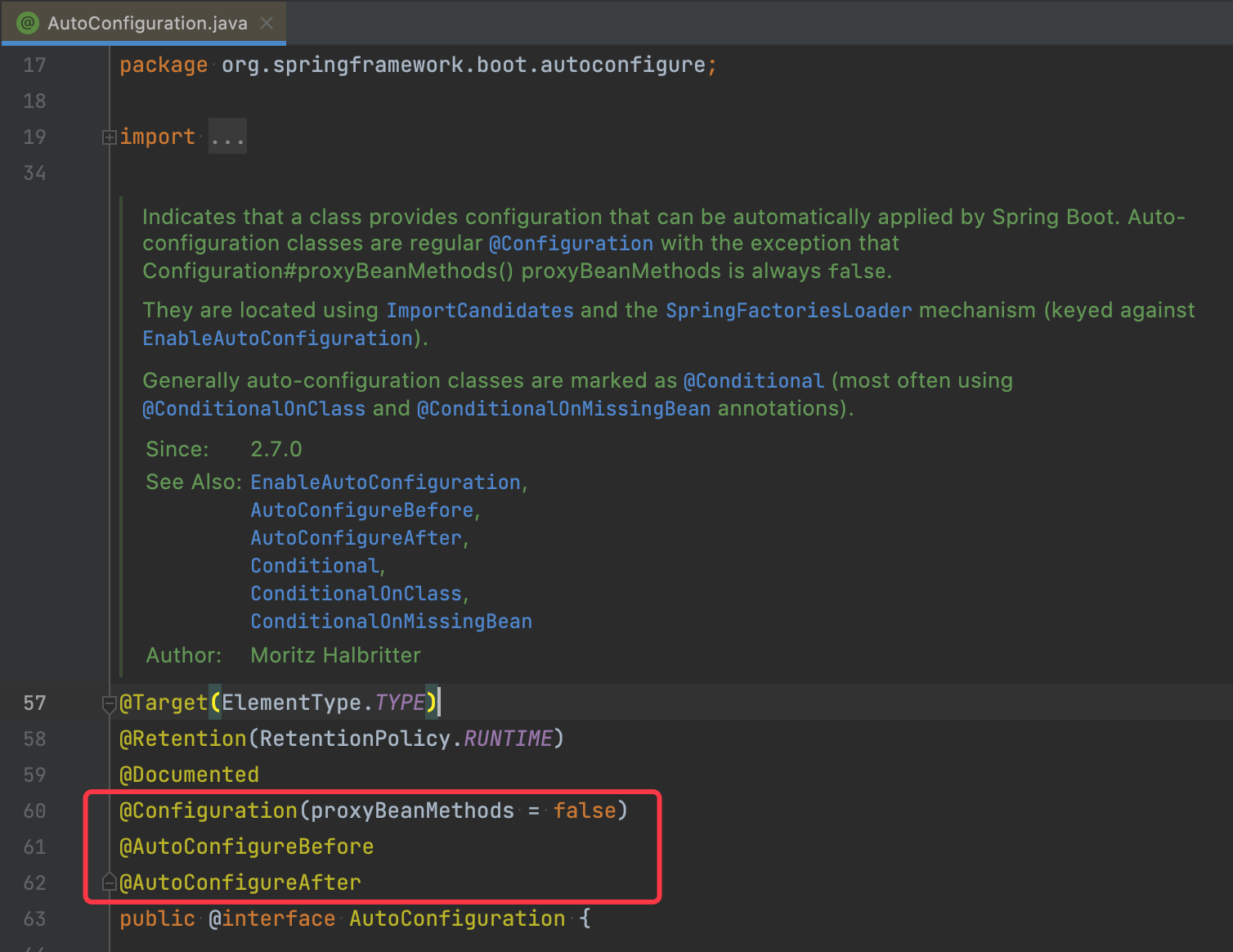Click the public keyword on line 63
Screen dimensions: 1233x952
coord(158,918)
